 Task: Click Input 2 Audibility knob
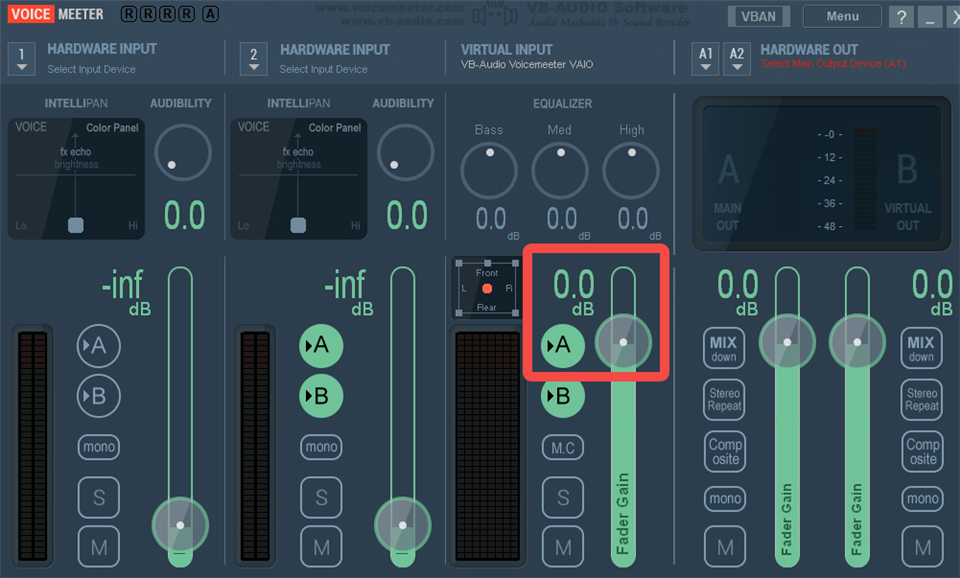click(x=405, y=152)
